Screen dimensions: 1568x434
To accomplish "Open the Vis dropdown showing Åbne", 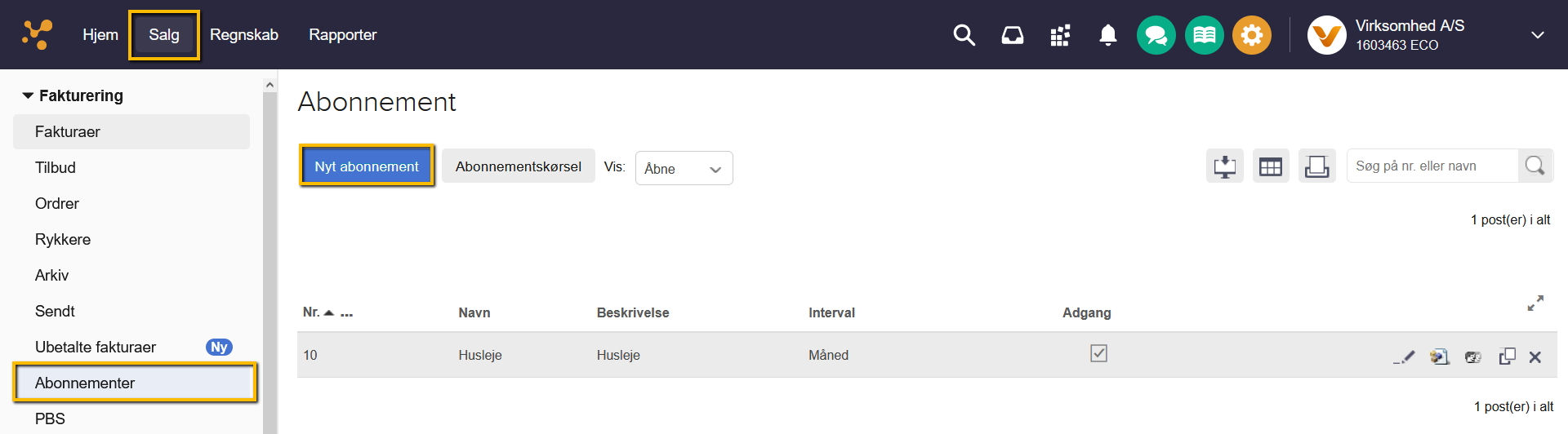I will point(684,168).
